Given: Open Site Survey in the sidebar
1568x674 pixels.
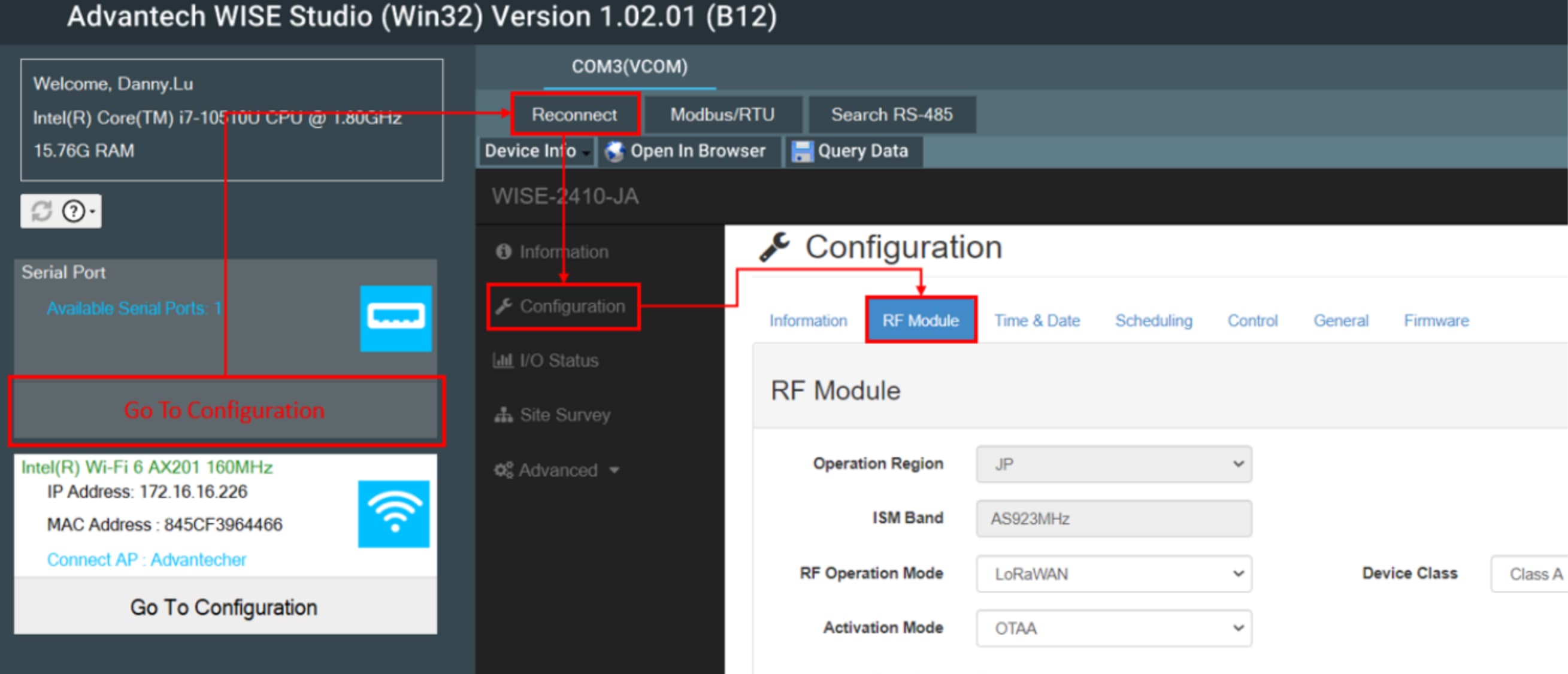Looking at the screenshot, I should point(552,415).
